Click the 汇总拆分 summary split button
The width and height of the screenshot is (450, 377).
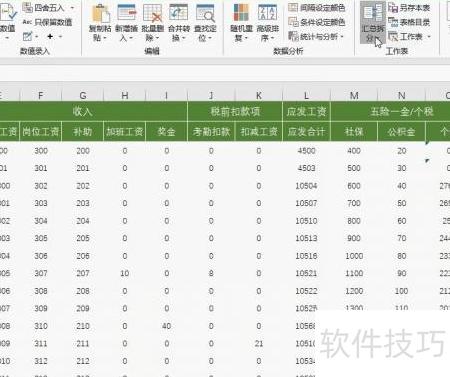point(373,23)
